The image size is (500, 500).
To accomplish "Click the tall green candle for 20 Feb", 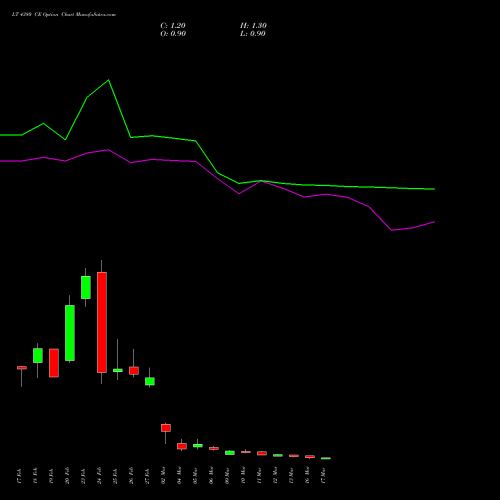I will 70,333.
